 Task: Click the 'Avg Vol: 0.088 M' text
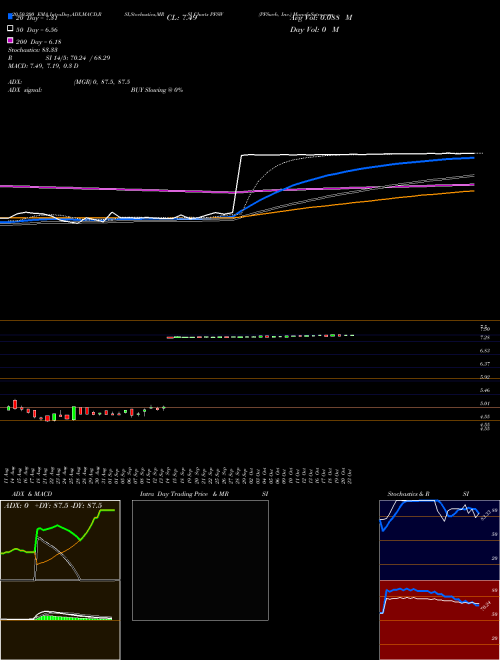(x=322, y=18)
